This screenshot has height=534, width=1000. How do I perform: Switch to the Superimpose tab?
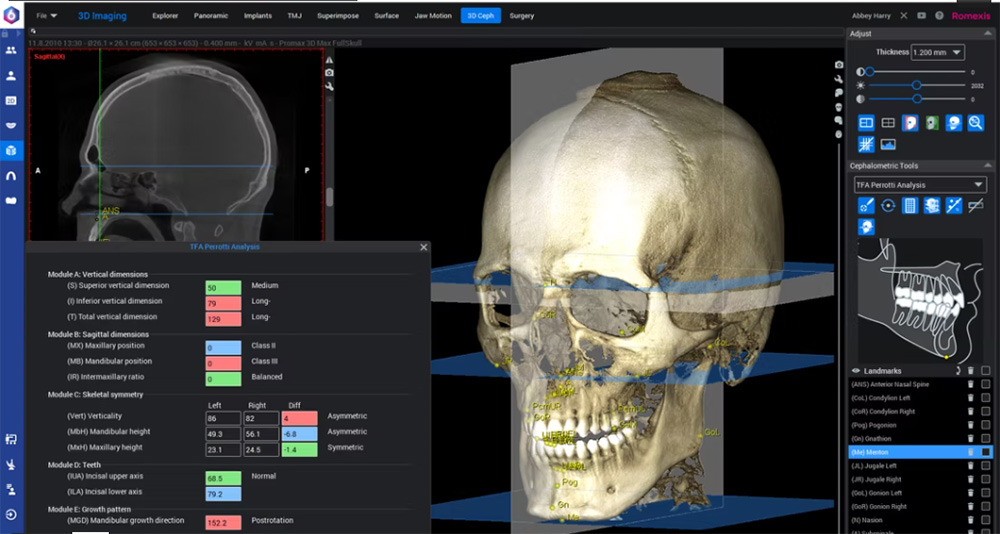[x=338, y=16]
